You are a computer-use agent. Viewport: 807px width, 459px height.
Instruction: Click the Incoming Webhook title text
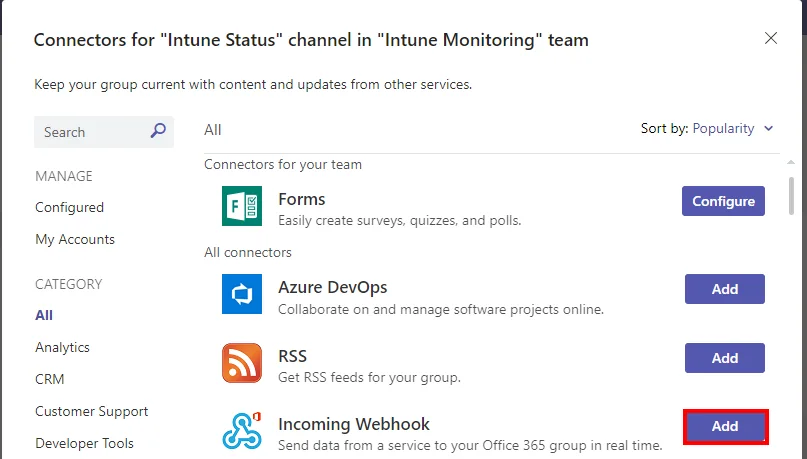354,424
